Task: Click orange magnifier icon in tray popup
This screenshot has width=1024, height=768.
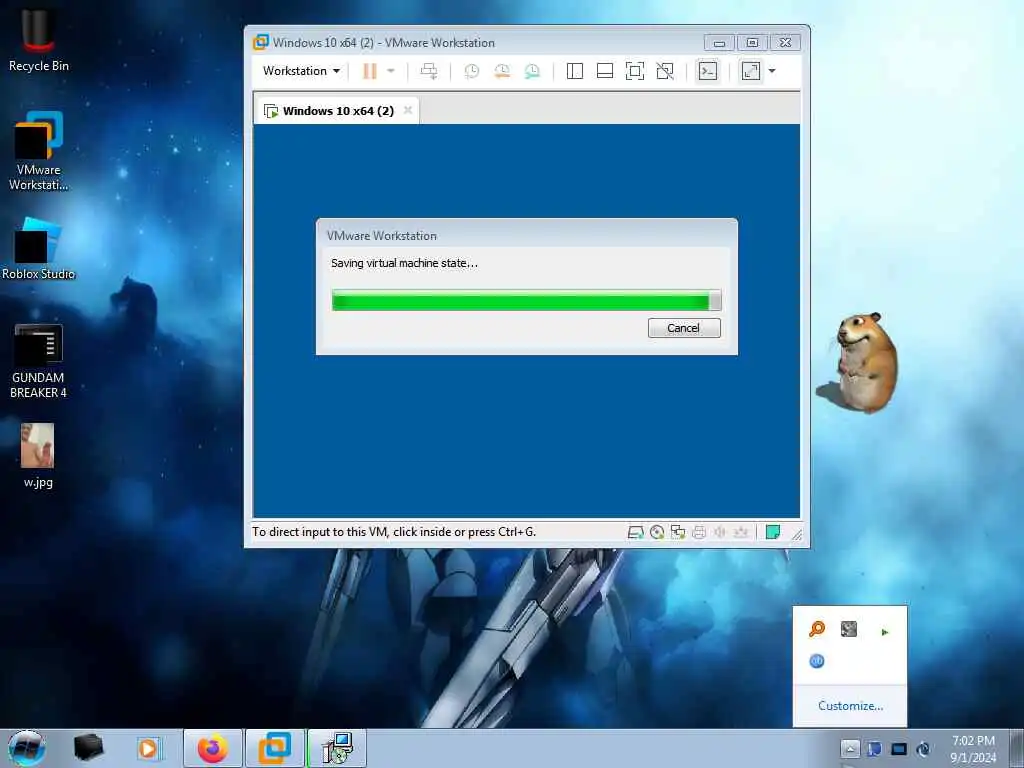Action: [x=817, y=629]
